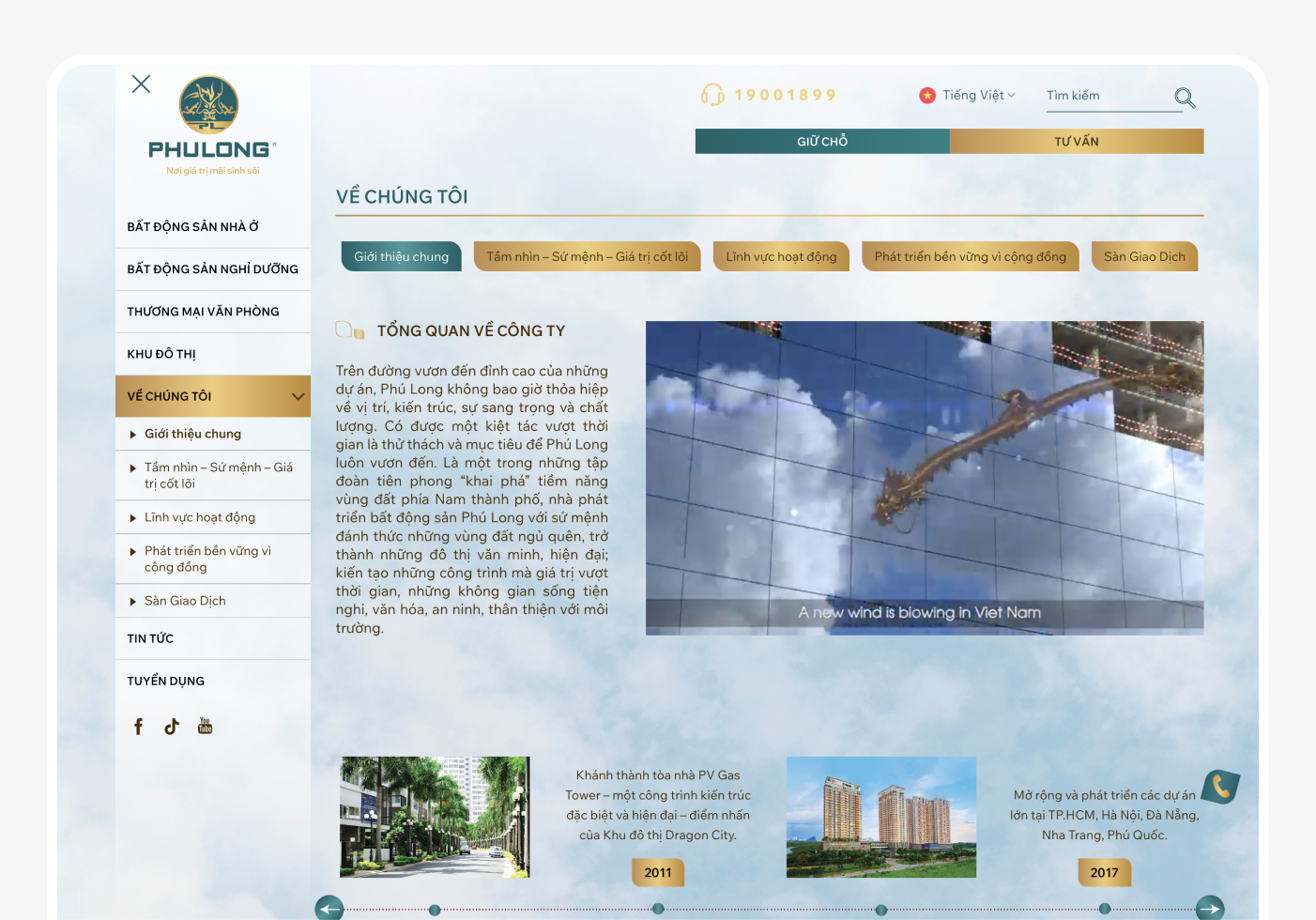Expand the Sàn Giao Dịch sidebar arrow

pos(131,600)
